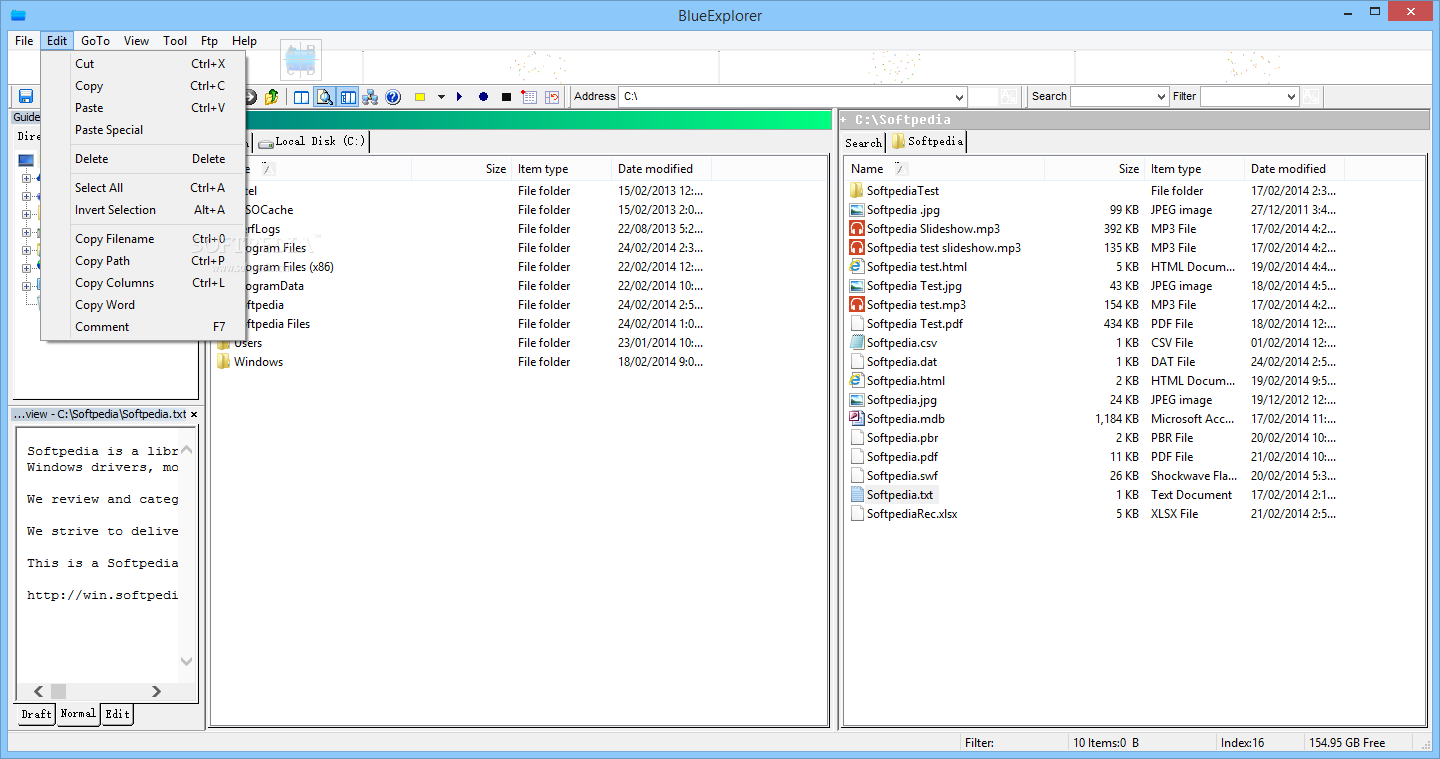Click the preview panel's right scroll arrow
Screen dimensions: 1440x759
point(156,691)
